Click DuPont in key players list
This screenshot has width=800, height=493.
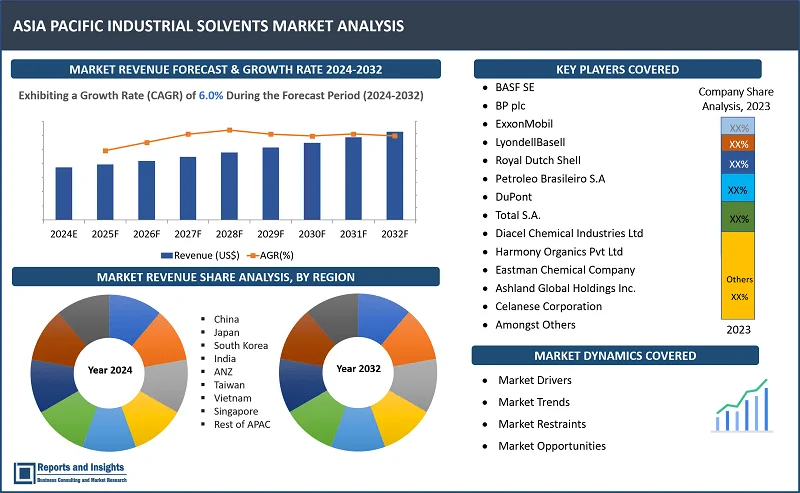pyautogui.click(x=513, y=197)
